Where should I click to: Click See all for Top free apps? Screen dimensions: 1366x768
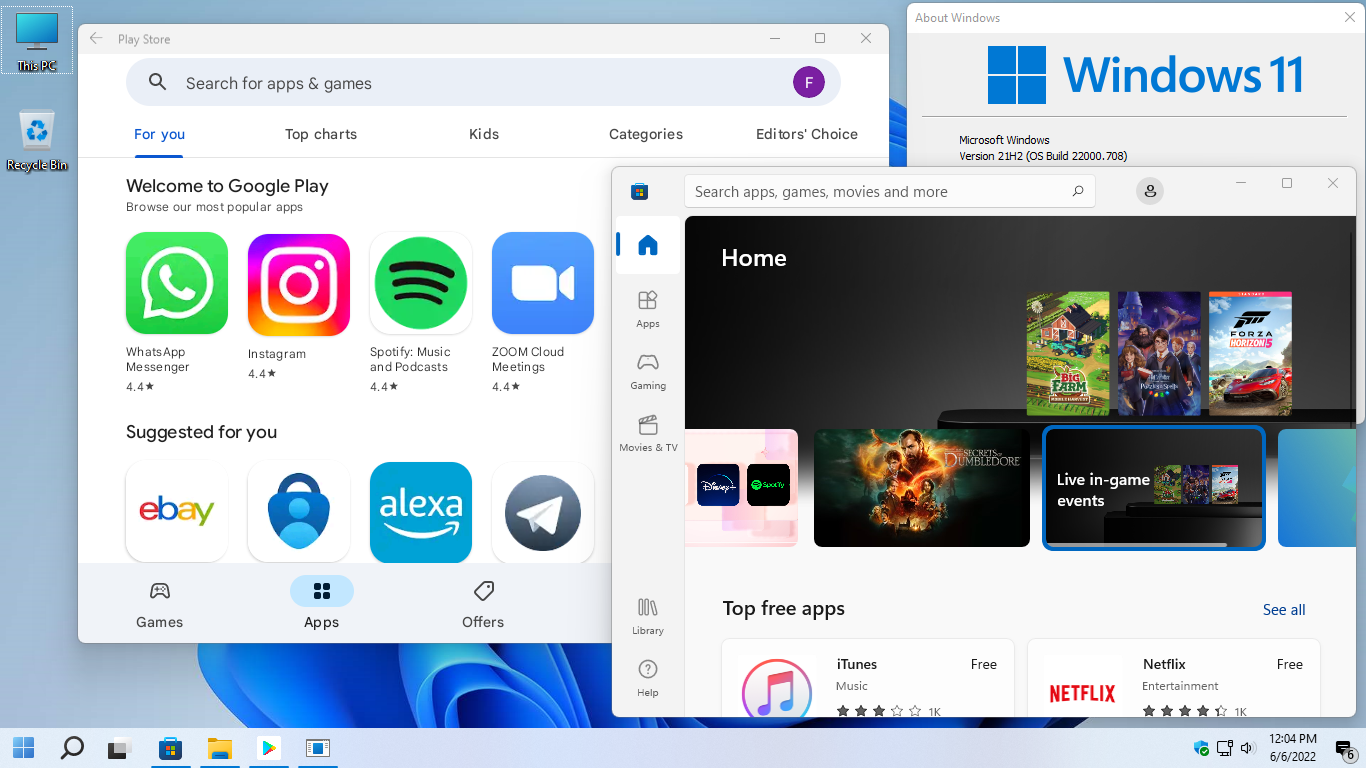coord(1284,610)
